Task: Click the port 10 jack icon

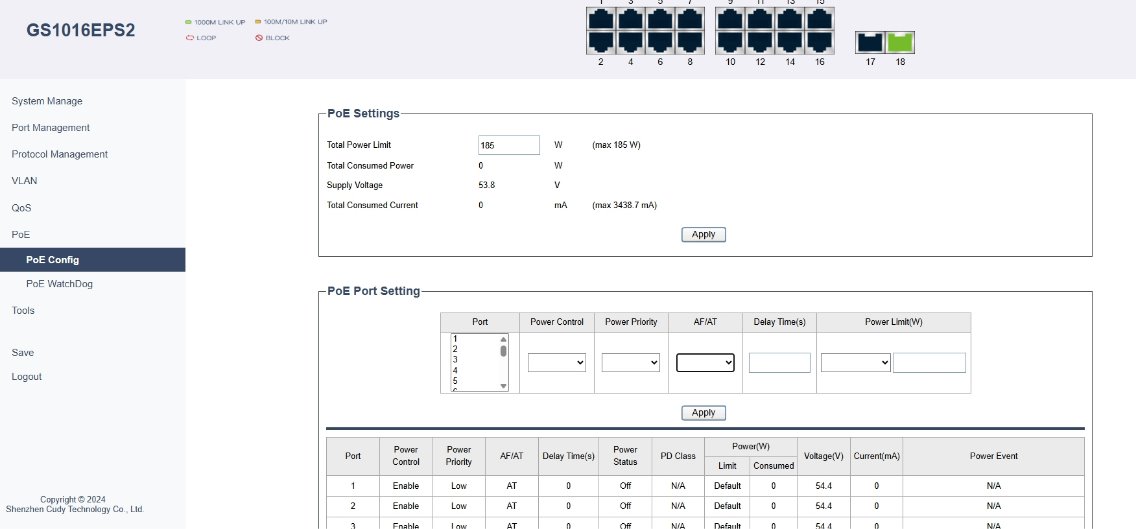Action: 731,42
